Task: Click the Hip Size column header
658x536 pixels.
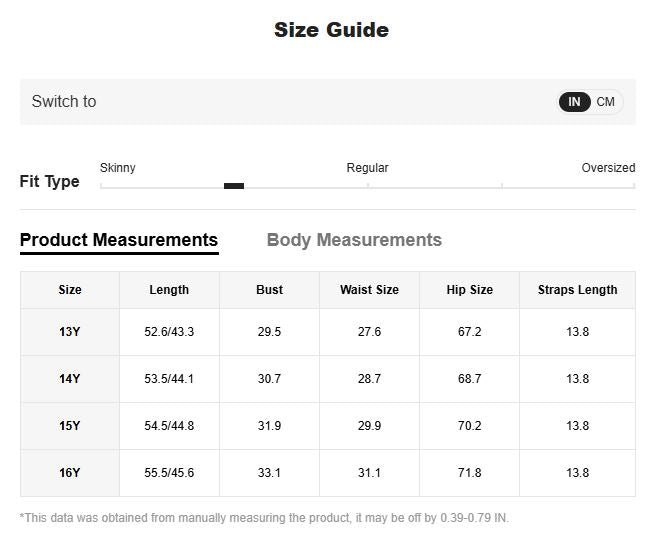Action: click(470, 290)
